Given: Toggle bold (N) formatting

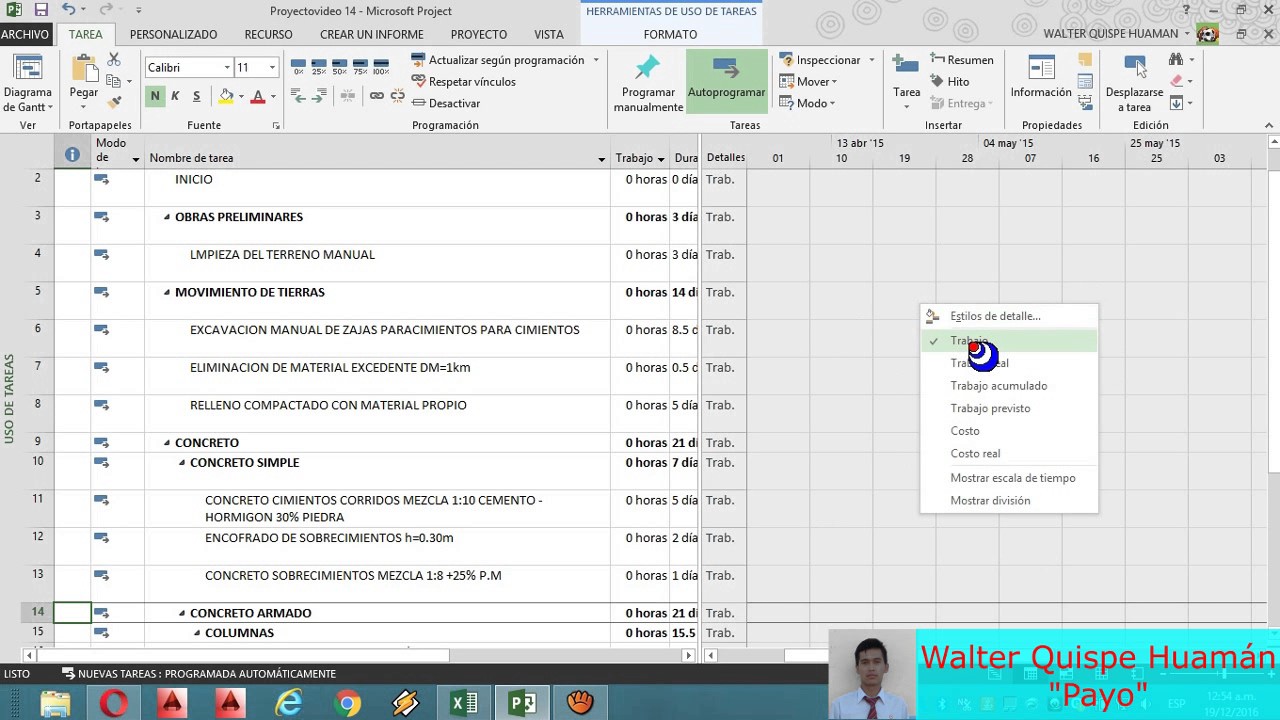Looking at the screenshot, I should coord(155,96).
